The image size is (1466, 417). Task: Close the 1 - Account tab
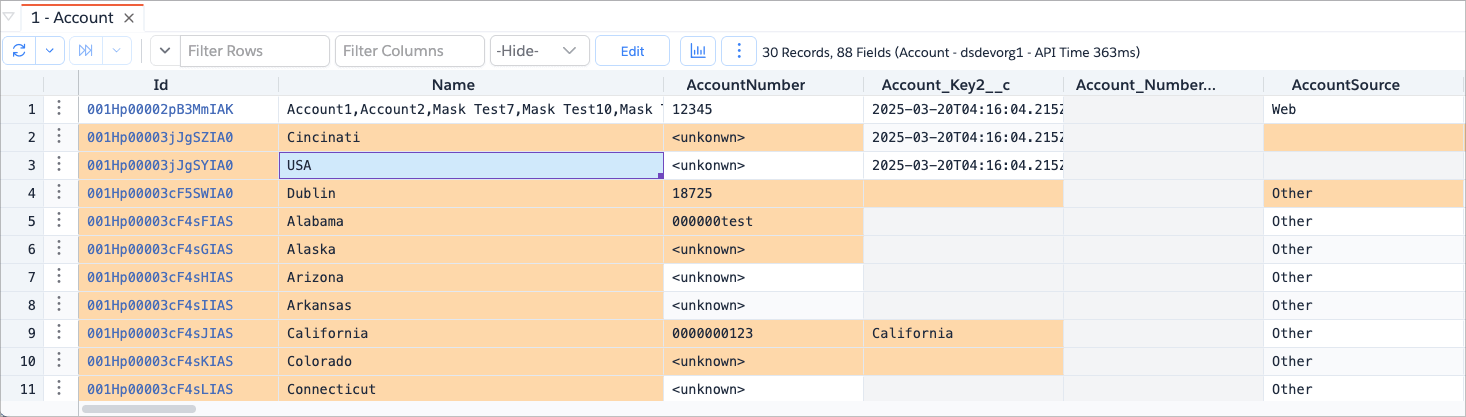[129, 18]
